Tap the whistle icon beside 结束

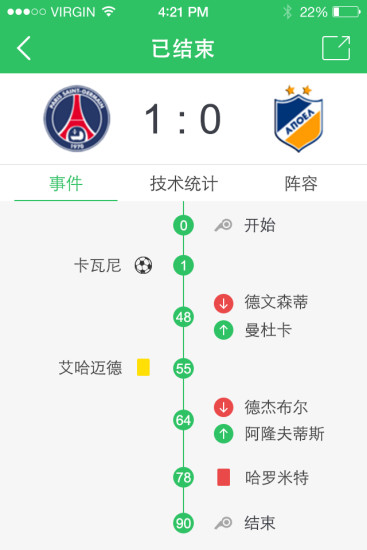(223, 523)
